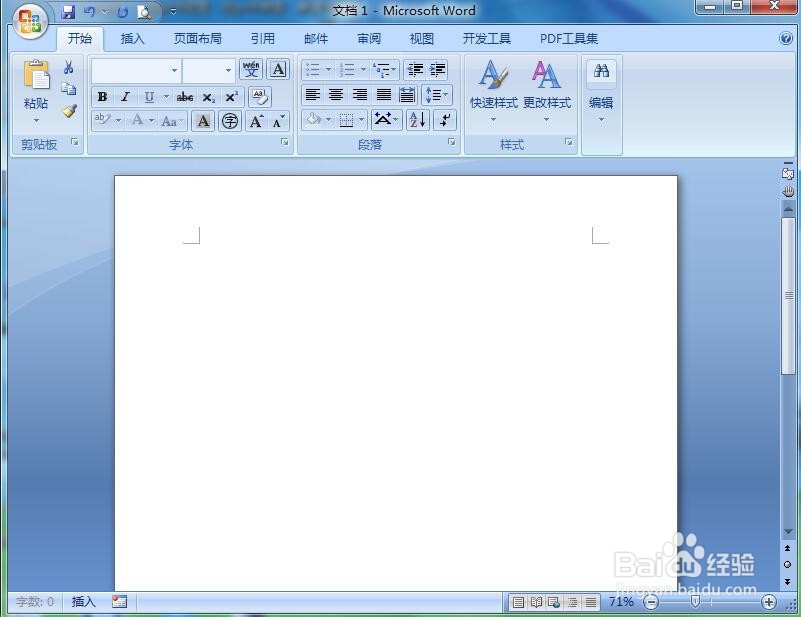Open borders dropdown

click(x=361, y=121)
